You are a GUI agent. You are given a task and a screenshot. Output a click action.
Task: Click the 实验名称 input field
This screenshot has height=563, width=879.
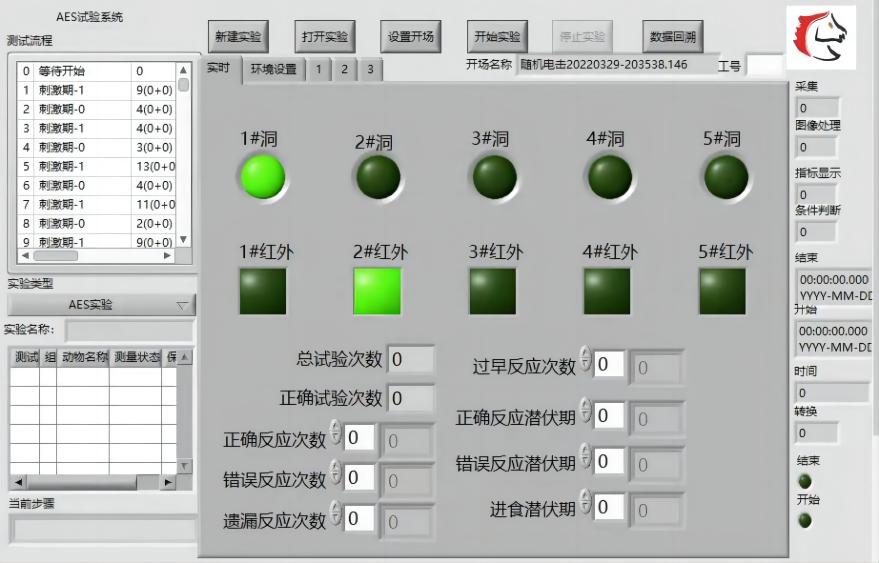point(130,331)
